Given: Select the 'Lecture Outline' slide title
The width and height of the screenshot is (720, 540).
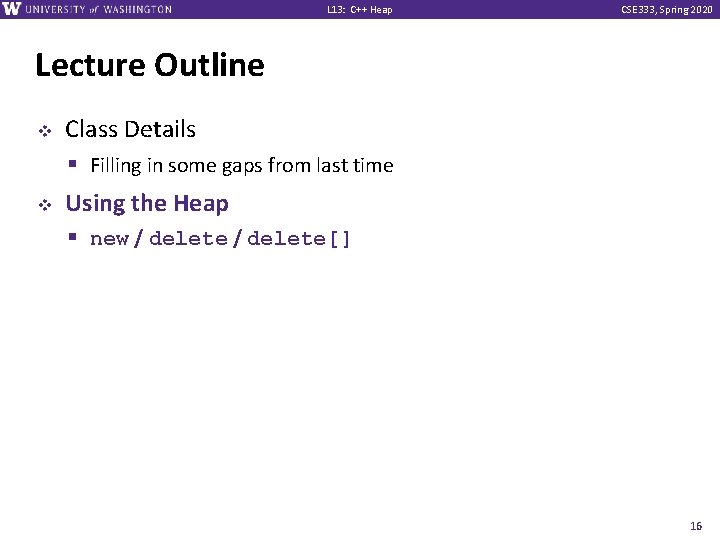Looking at the screenshot, I should (x=150, y=65).
